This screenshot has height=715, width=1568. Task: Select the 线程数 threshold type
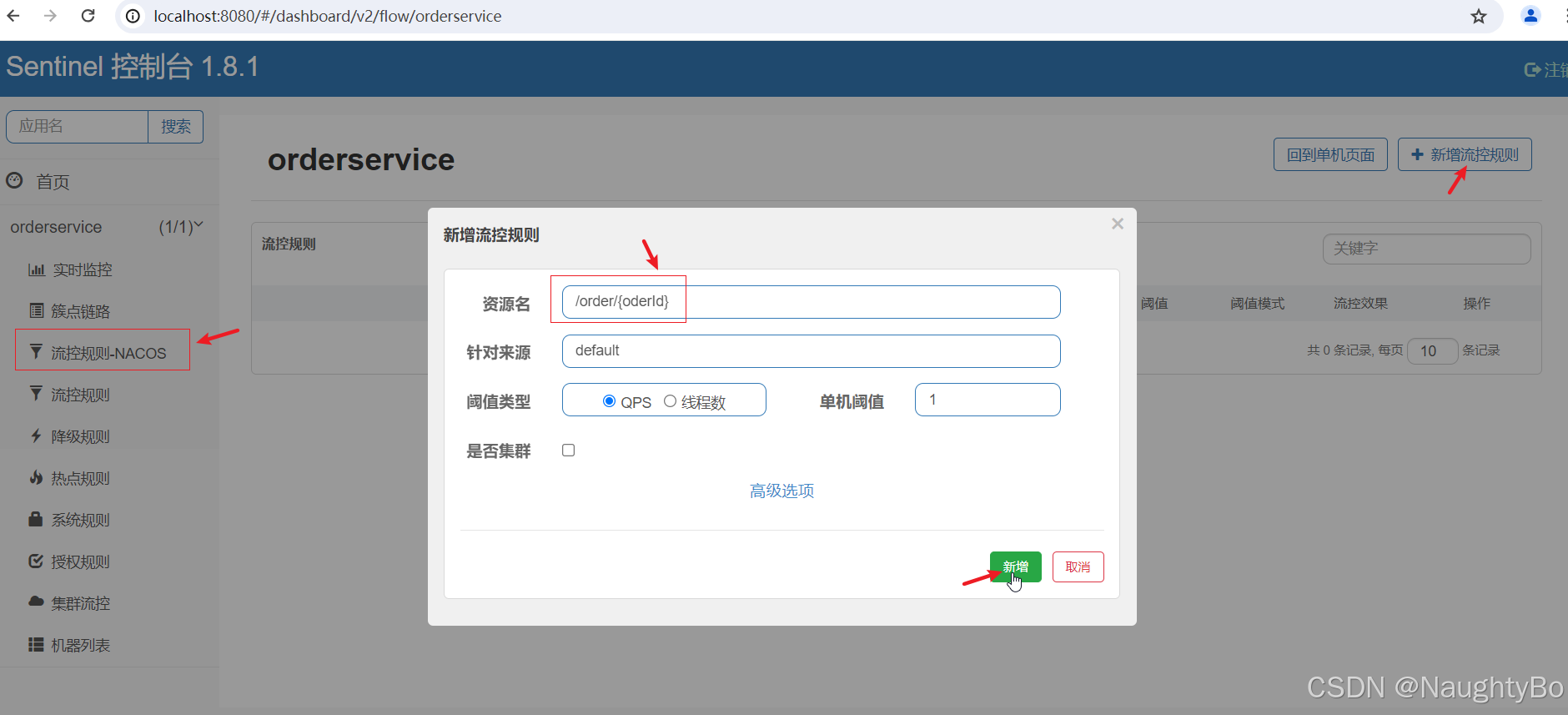670,401
